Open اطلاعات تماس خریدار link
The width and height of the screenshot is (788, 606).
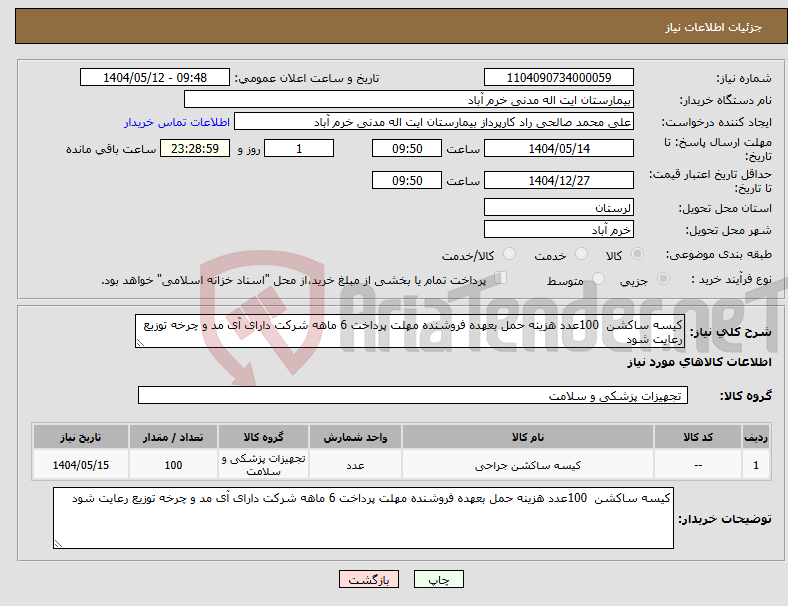(x=177, y=122)
